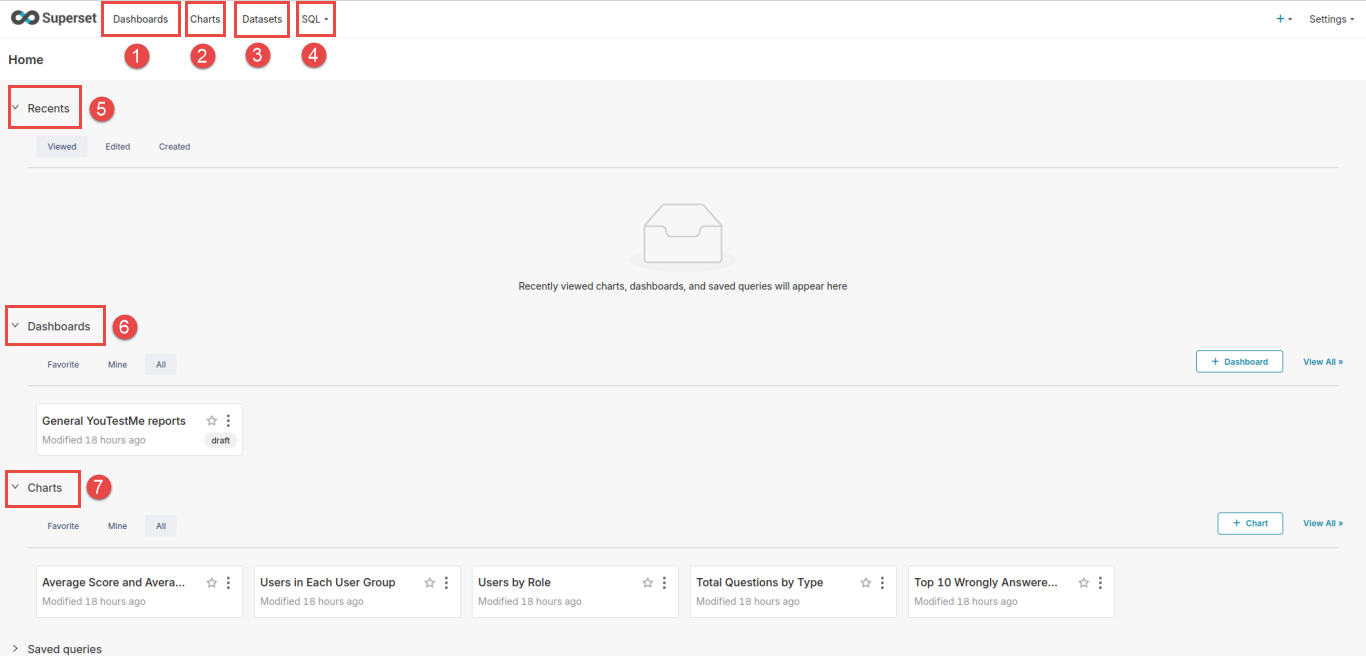Open the Top 10 Wrongly Answere… chart
Image resolution: width=1366 pixels, height=656 pixels.
(x=1011, y=592)
